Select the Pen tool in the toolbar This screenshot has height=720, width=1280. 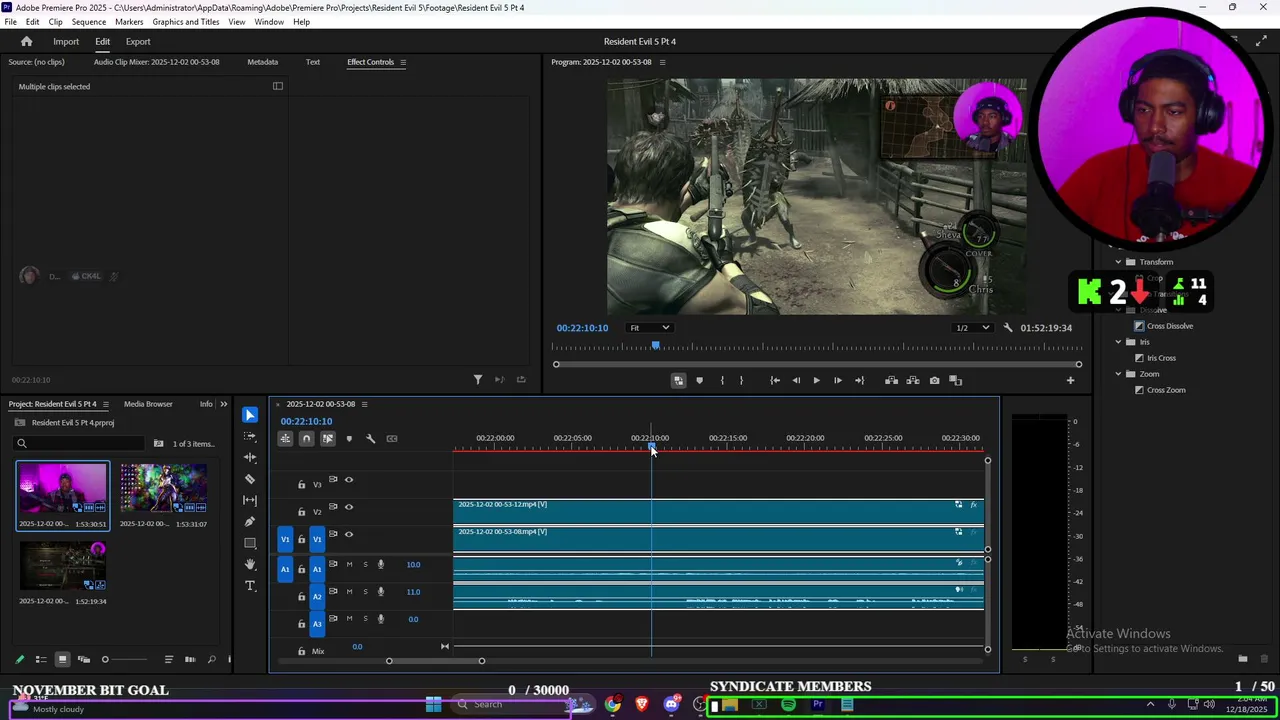[250, 522]
